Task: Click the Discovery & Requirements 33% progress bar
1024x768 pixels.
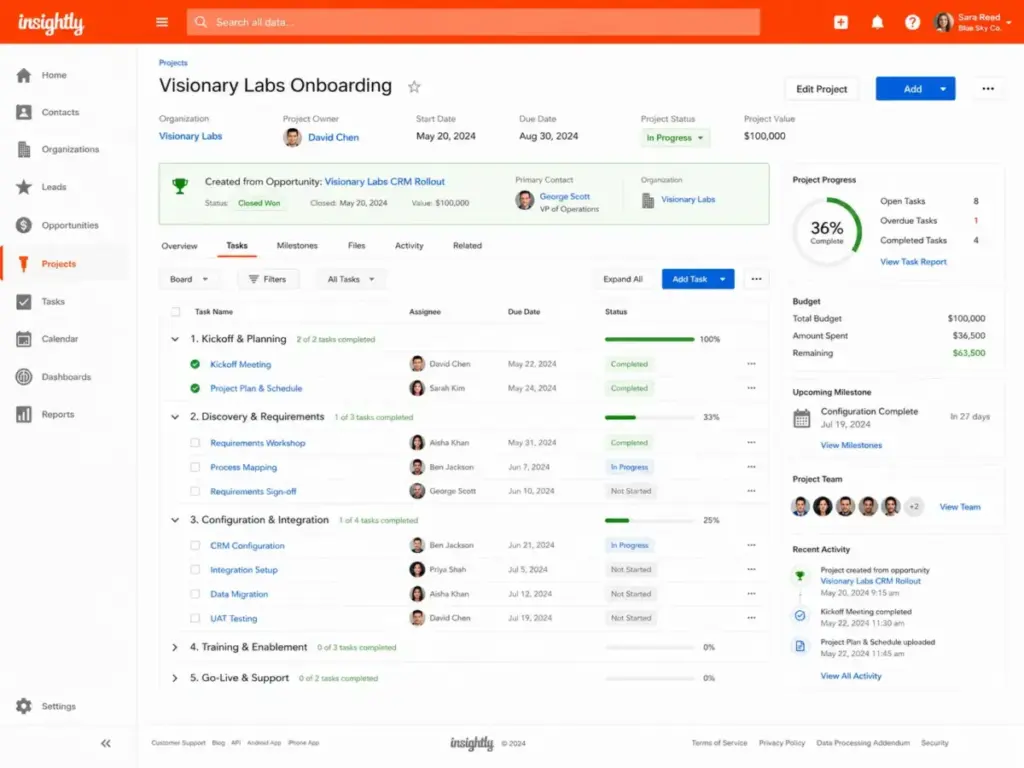Action: pos(649,417)
